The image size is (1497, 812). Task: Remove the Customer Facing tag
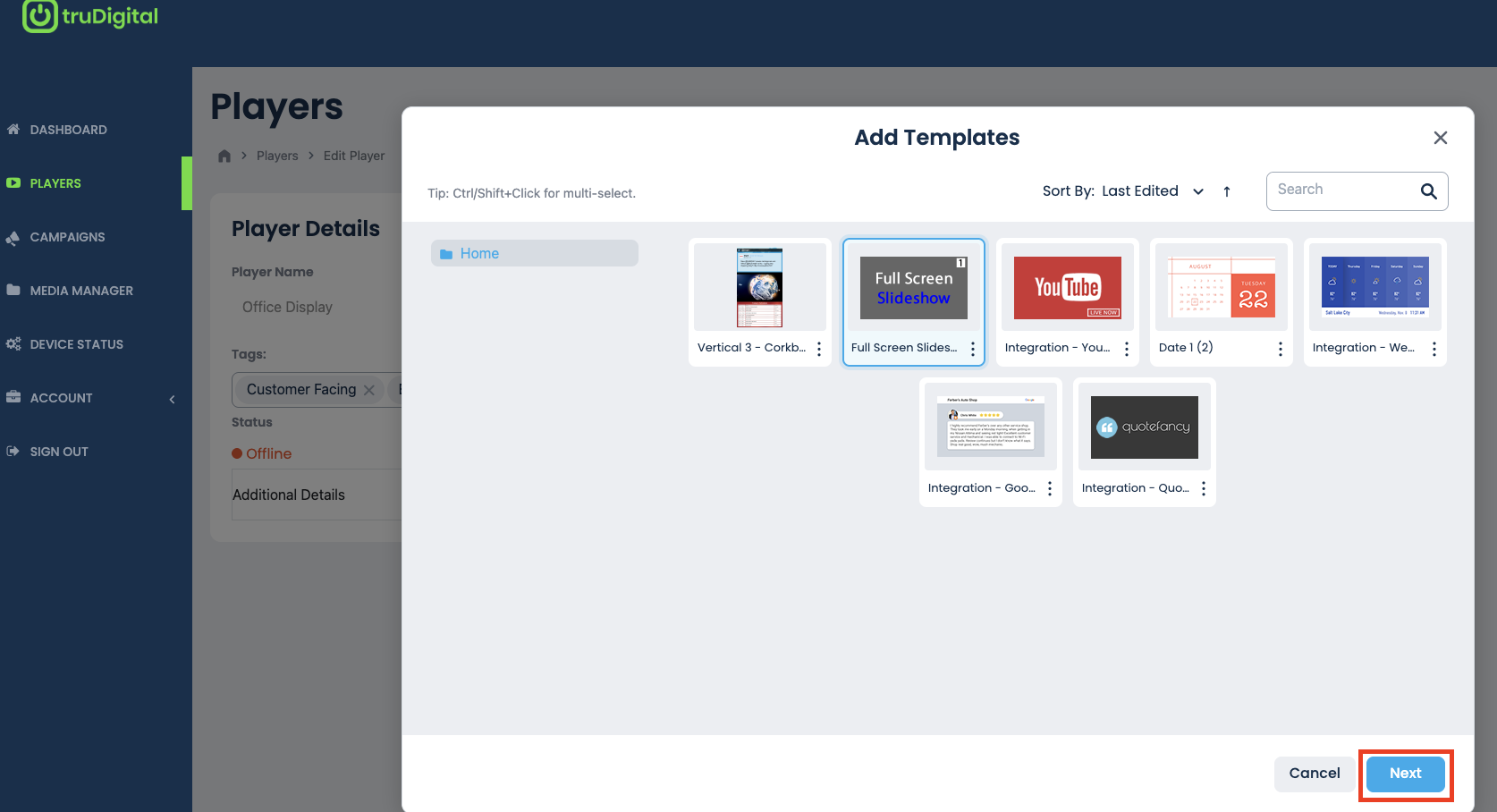tap(369, 390)
